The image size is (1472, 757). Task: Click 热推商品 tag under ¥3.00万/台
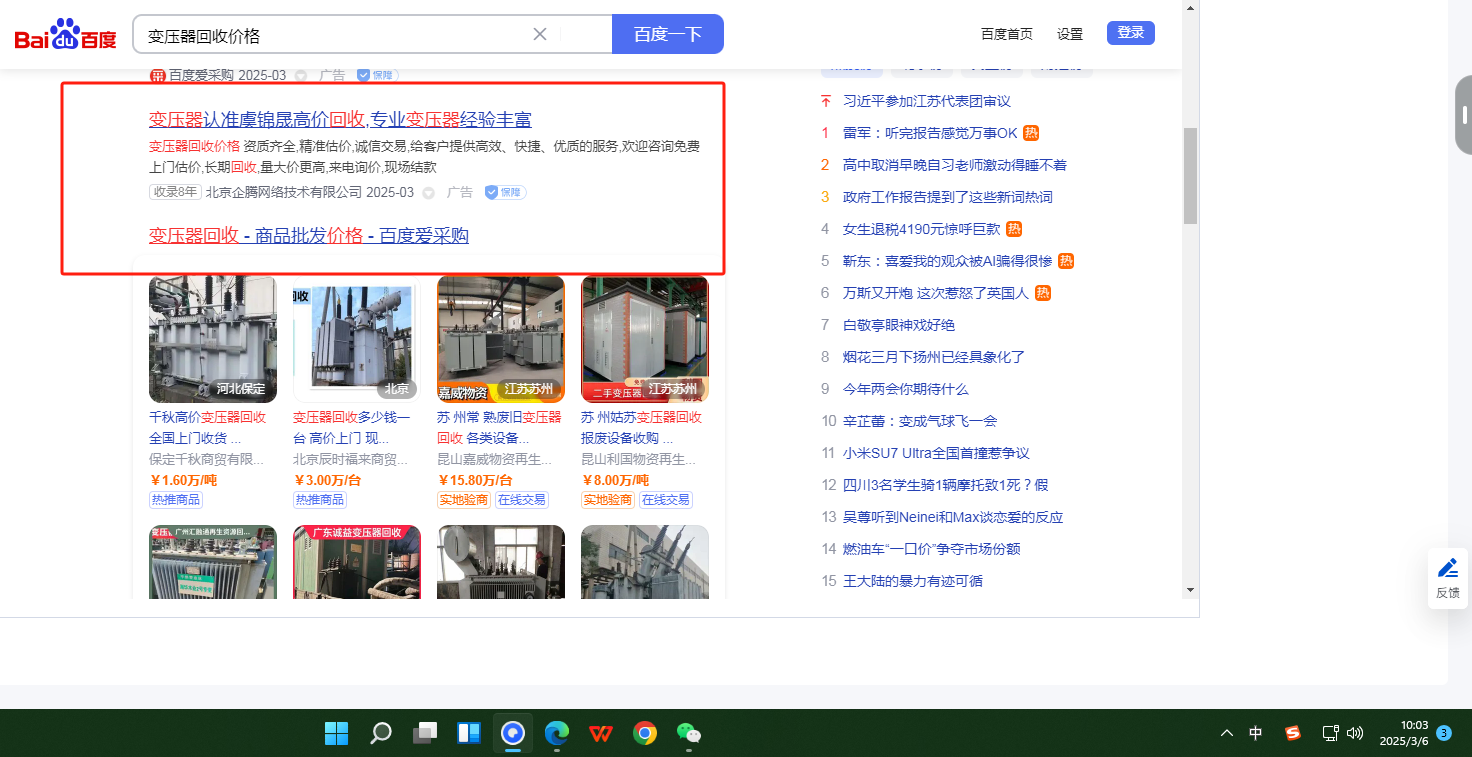tap(320, 500)
